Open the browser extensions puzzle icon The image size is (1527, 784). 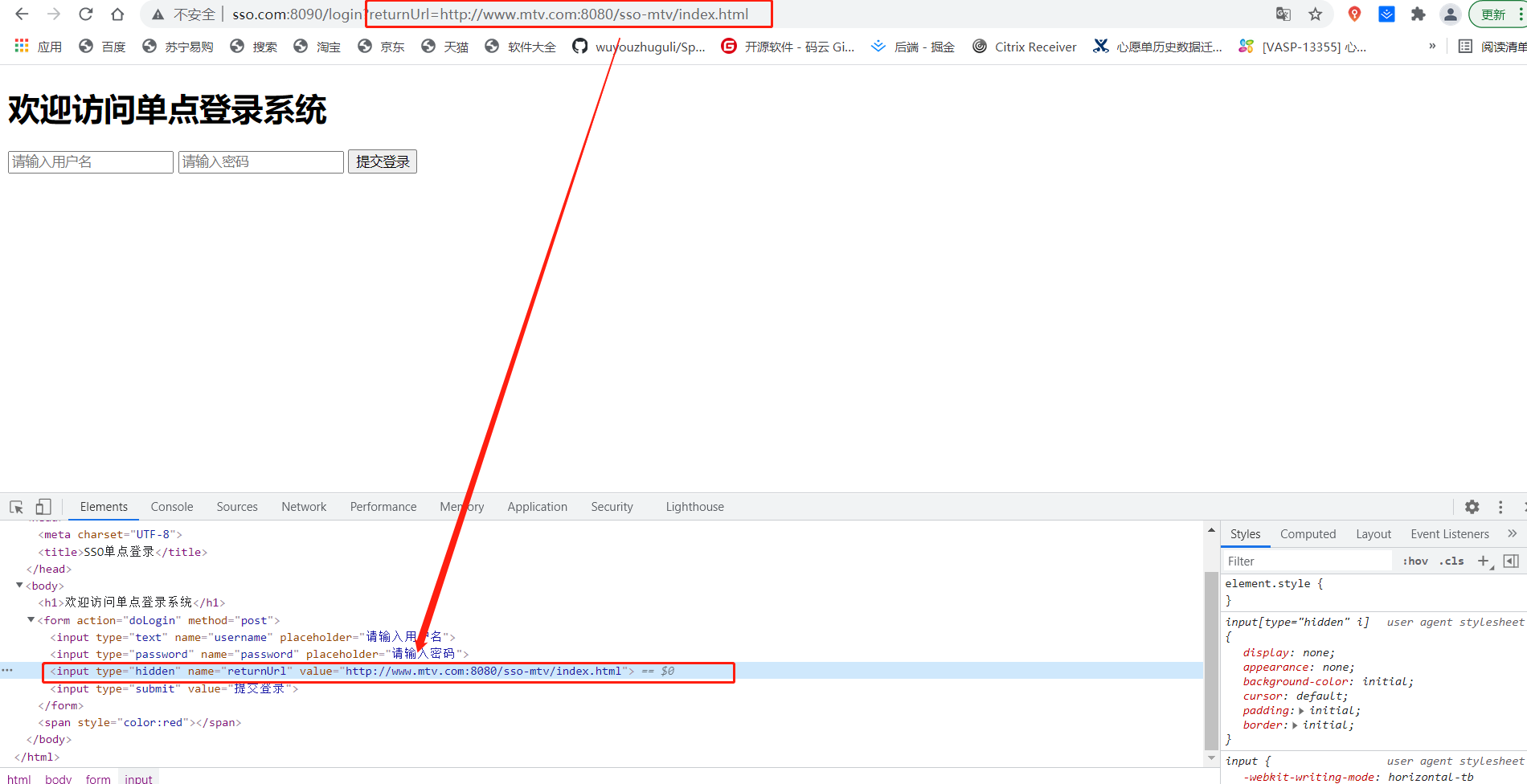point(1418,14)
